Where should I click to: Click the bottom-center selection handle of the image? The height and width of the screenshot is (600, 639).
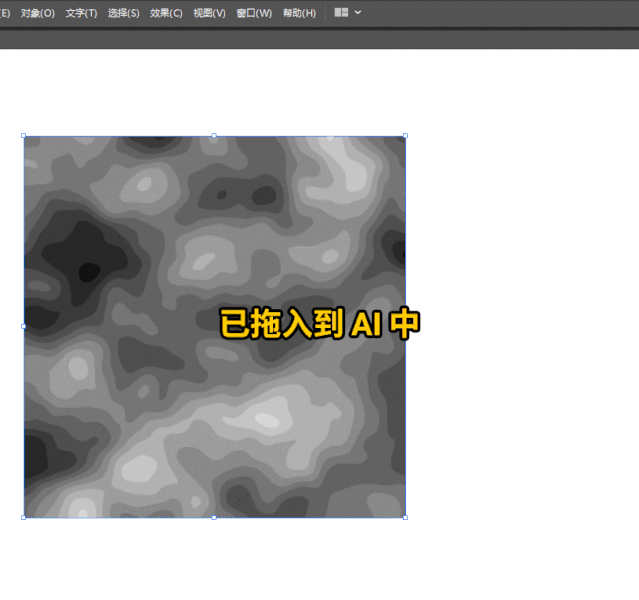(x=214, y=517)
